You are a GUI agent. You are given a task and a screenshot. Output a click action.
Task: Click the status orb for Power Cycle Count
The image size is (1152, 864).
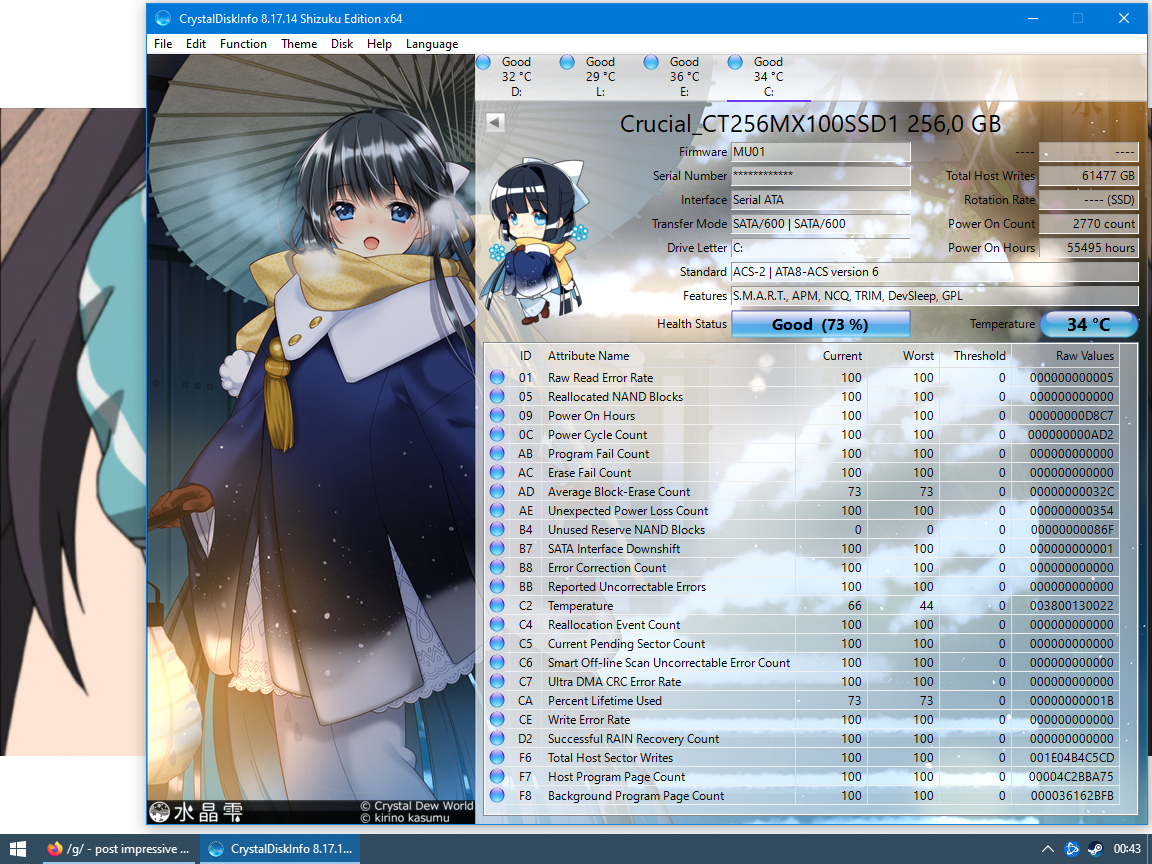click(497, 435)
